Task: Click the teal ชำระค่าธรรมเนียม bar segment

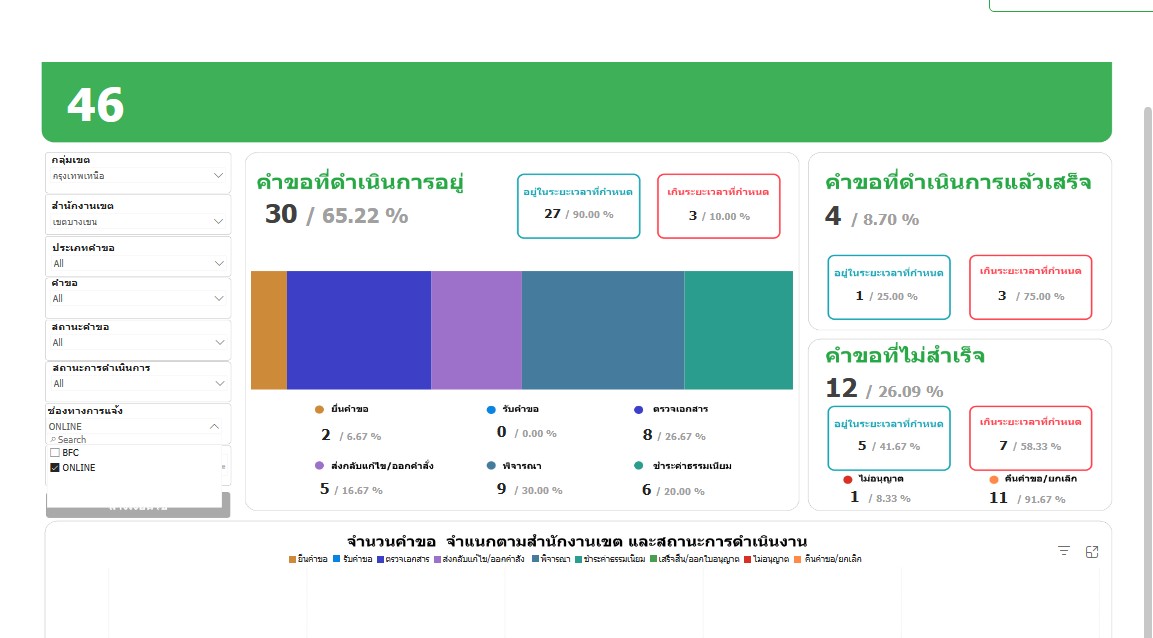Action: click(x=738, y=330)
